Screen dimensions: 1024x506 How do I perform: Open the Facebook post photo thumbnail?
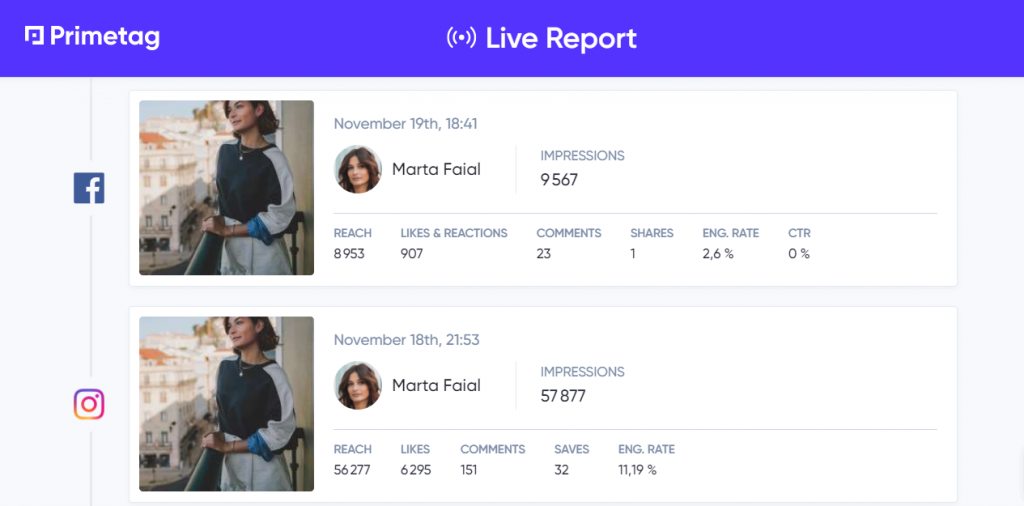[x=227, y=187]
